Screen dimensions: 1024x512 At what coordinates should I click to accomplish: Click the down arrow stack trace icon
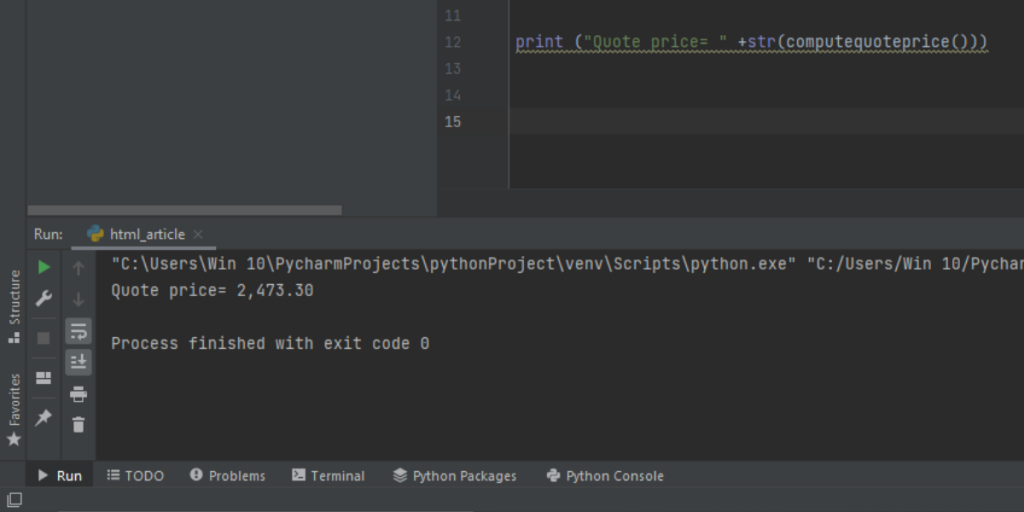coord(78,299)
